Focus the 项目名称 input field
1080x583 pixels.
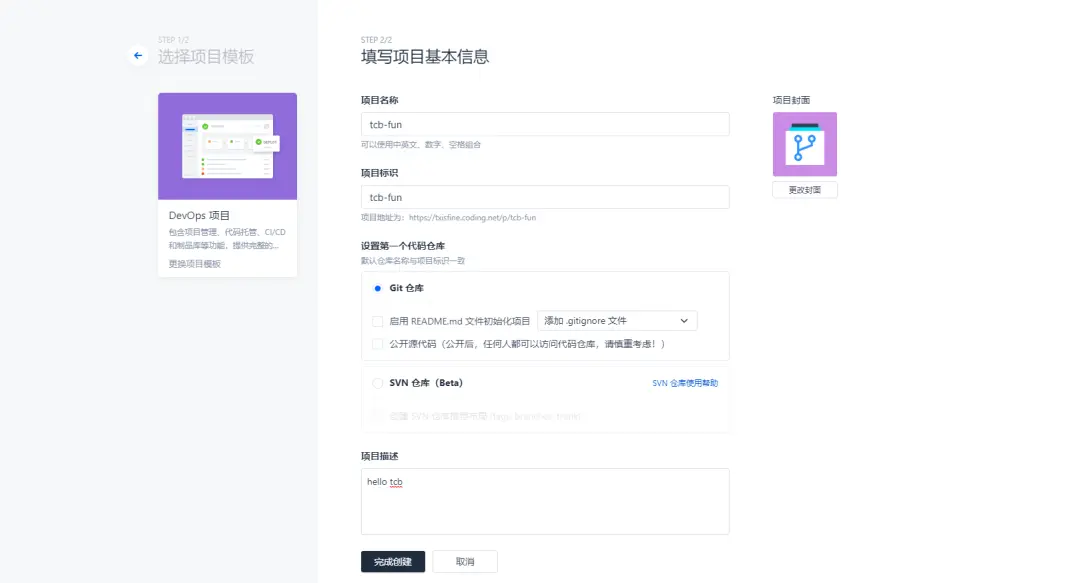[x=545, y=124]
